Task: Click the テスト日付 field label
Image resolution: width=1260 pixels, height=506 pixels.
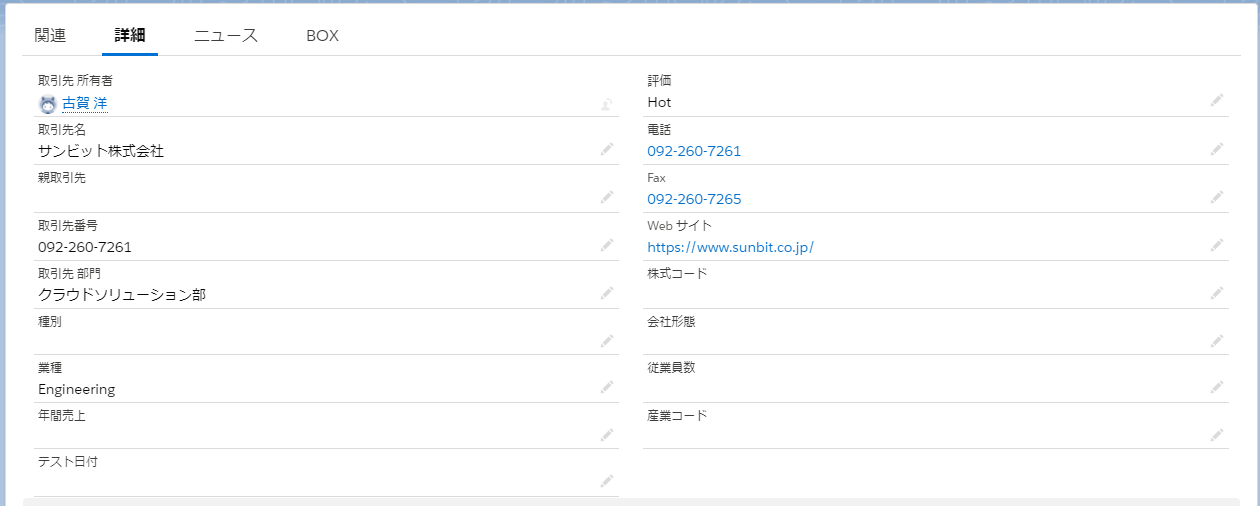Action: point(68,462)
